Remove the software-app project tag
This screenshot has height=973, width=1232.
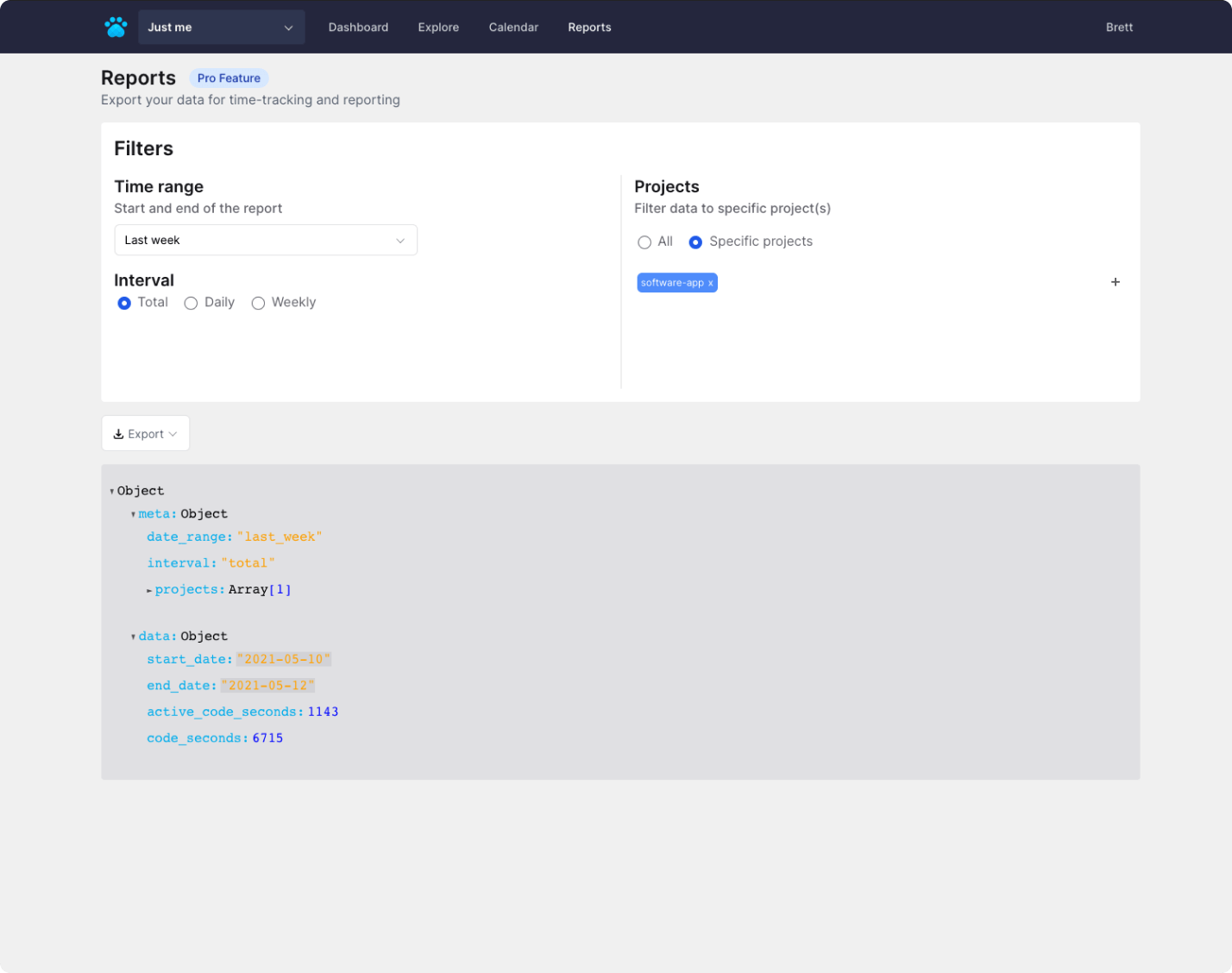(710, 282)
